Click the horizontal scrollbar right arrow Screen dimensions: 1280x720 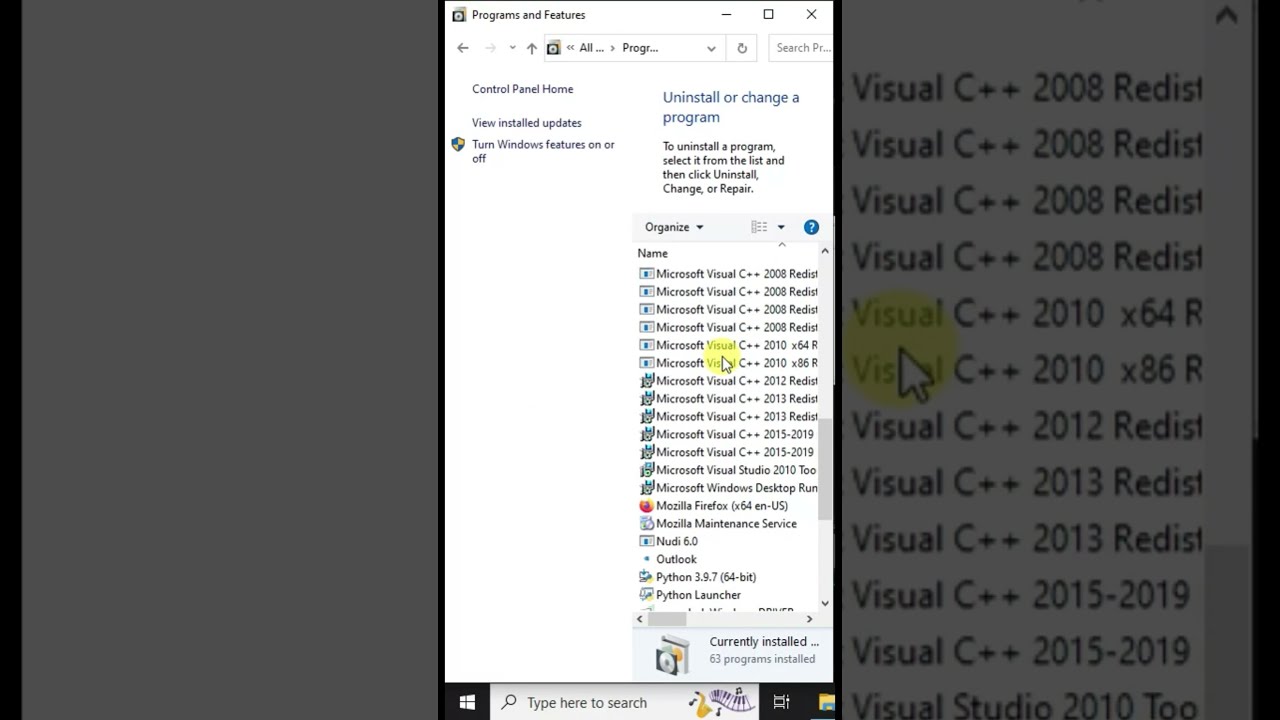point(810,619)
